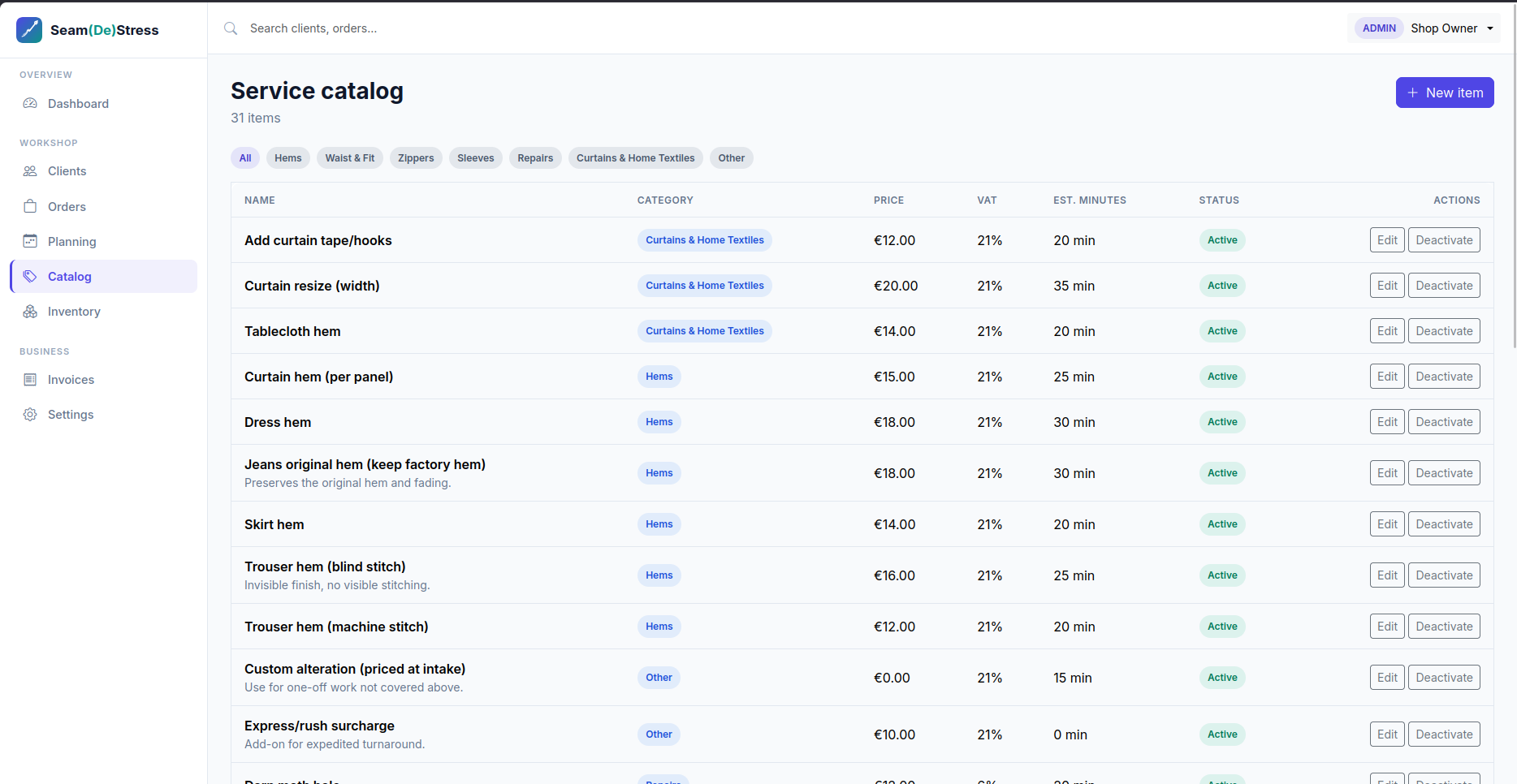Deactivate Jeans original hem item
Viewport: 1517px width, 784px height.
coord(1444,473)
